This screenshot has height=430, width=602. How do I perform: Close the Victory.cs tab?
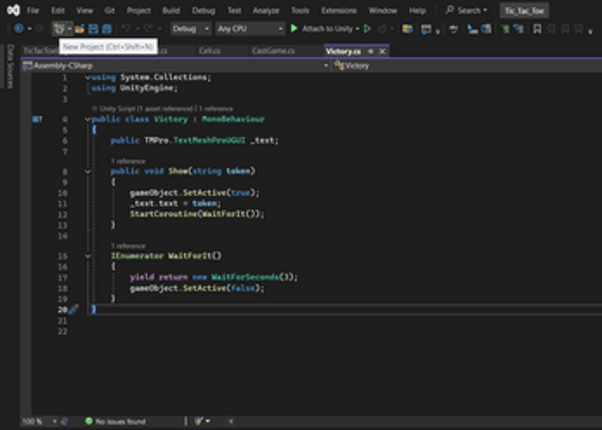pyautogui.click(x=382, y=51)
